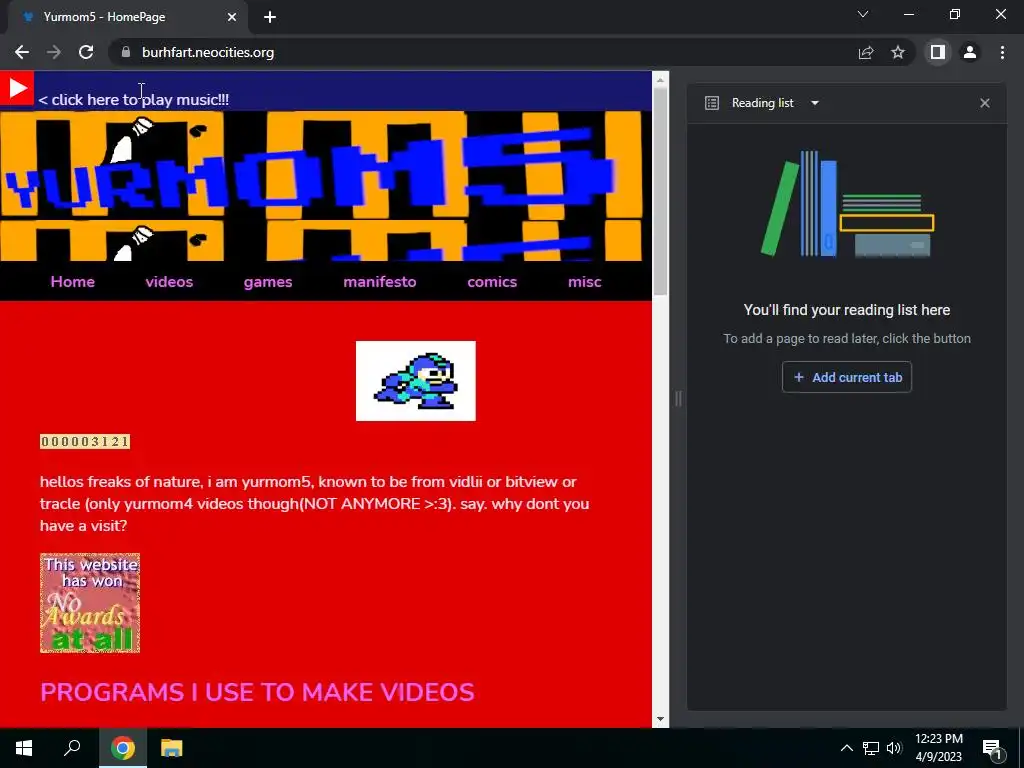Select the Yurmom5 - HomePage tab
The width and height of the screenshot is (1024, 768).
127,17
